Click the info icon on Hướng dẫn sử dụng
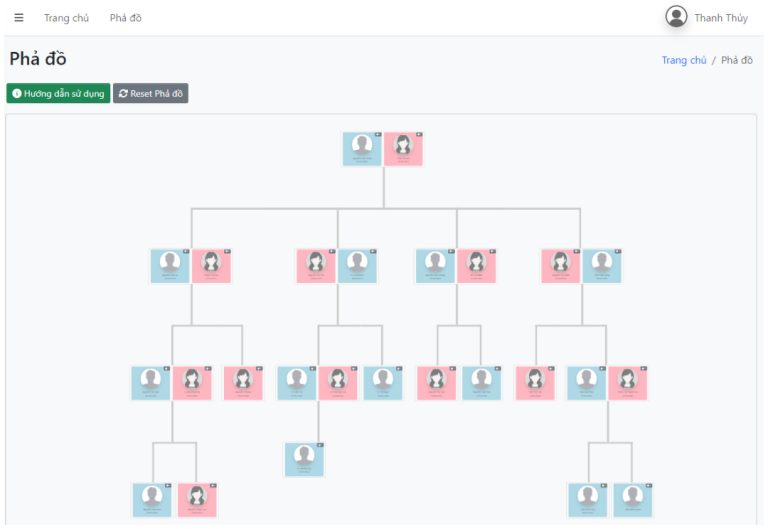Screen dimensions: 768x529 pyautogui.click(x=17, y=93)
